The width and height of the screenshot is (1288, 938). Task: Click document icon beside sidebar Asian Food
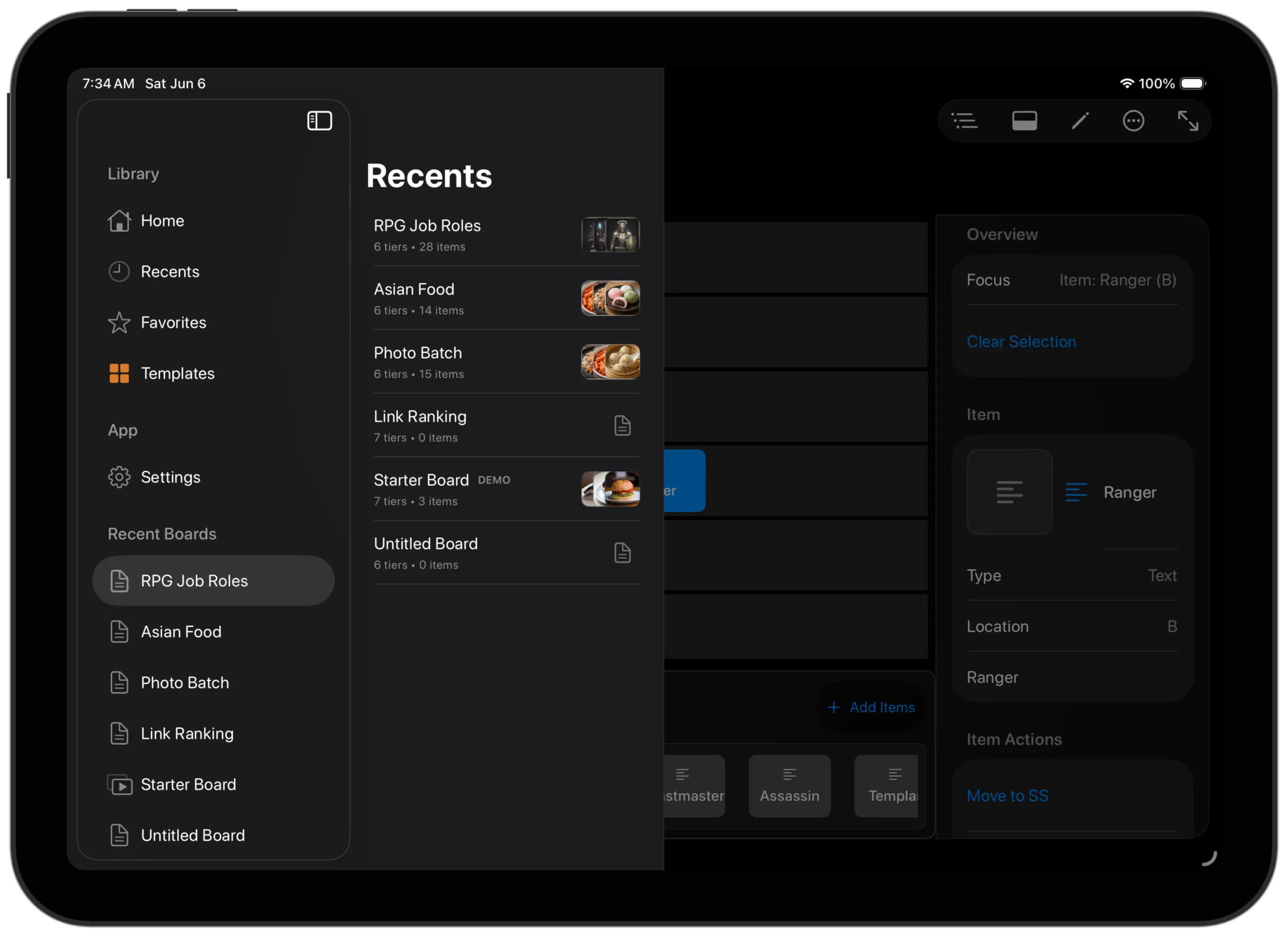click(119, 632)
